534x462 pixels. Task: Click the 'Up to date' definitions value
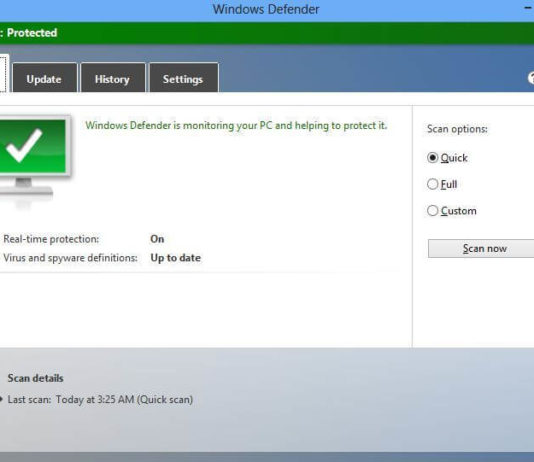(175, 258)
